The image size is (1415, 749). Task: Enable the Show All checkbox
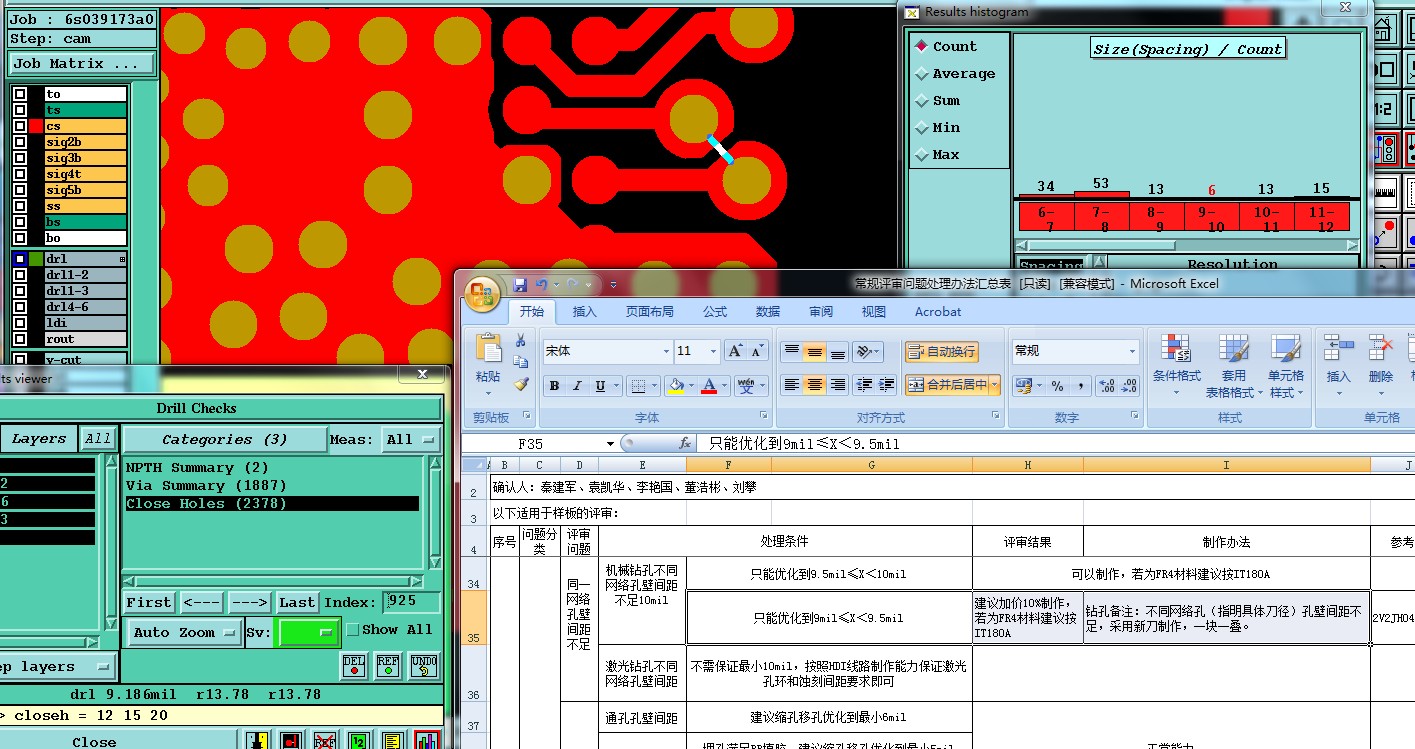pos(352,630)
